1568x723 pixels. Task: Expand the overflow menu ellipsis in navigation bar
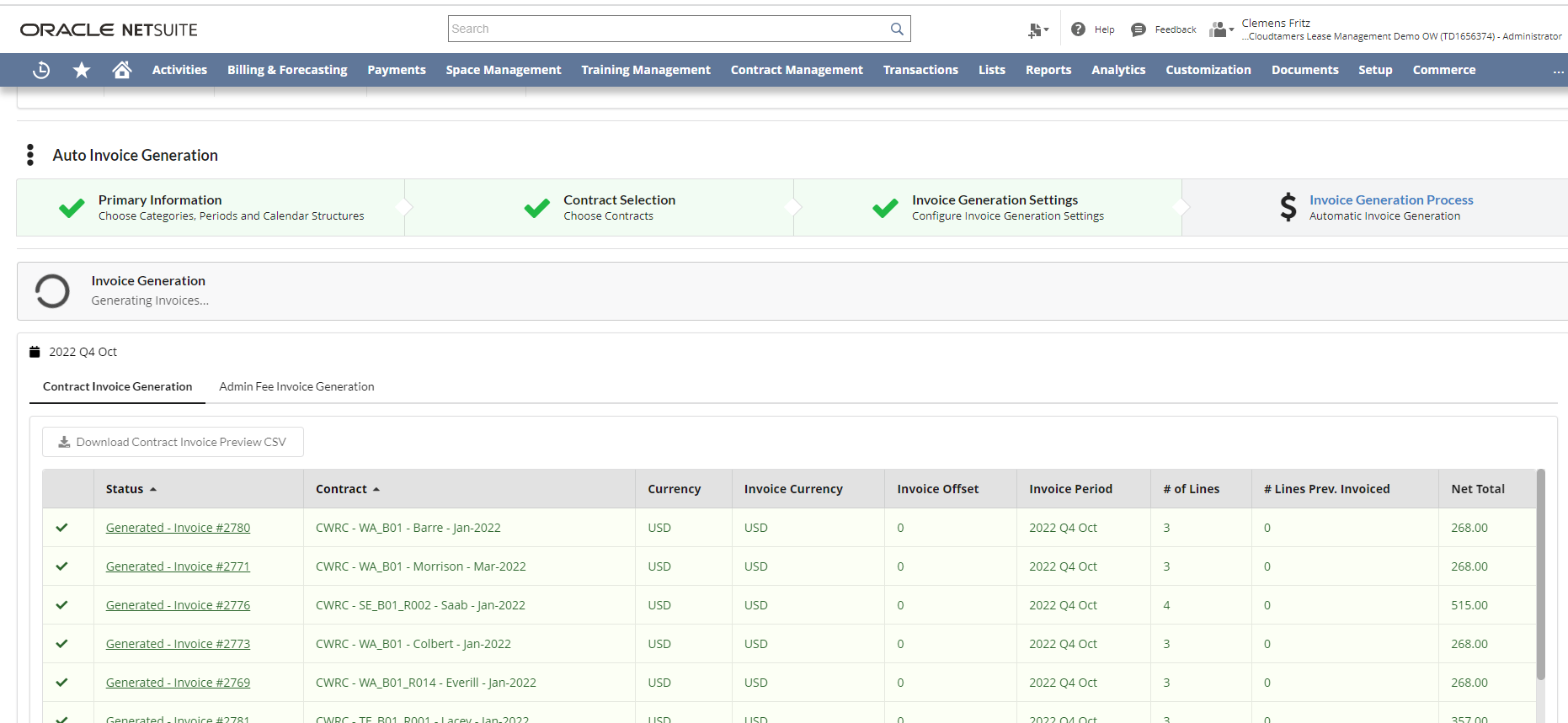tap(1558, 71)
